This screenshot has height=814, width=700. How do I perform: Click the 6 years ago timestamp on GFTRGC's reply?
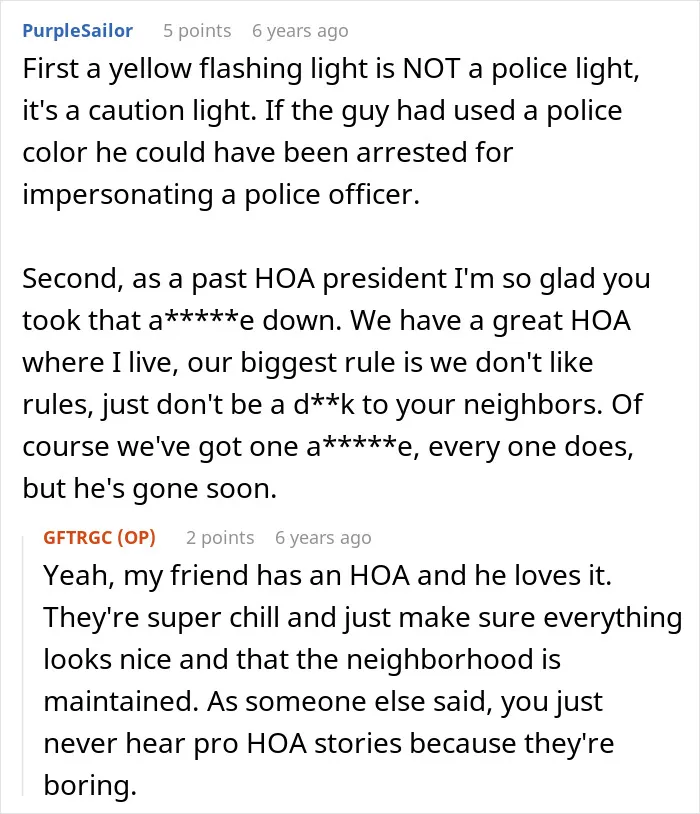click(323, 537)
